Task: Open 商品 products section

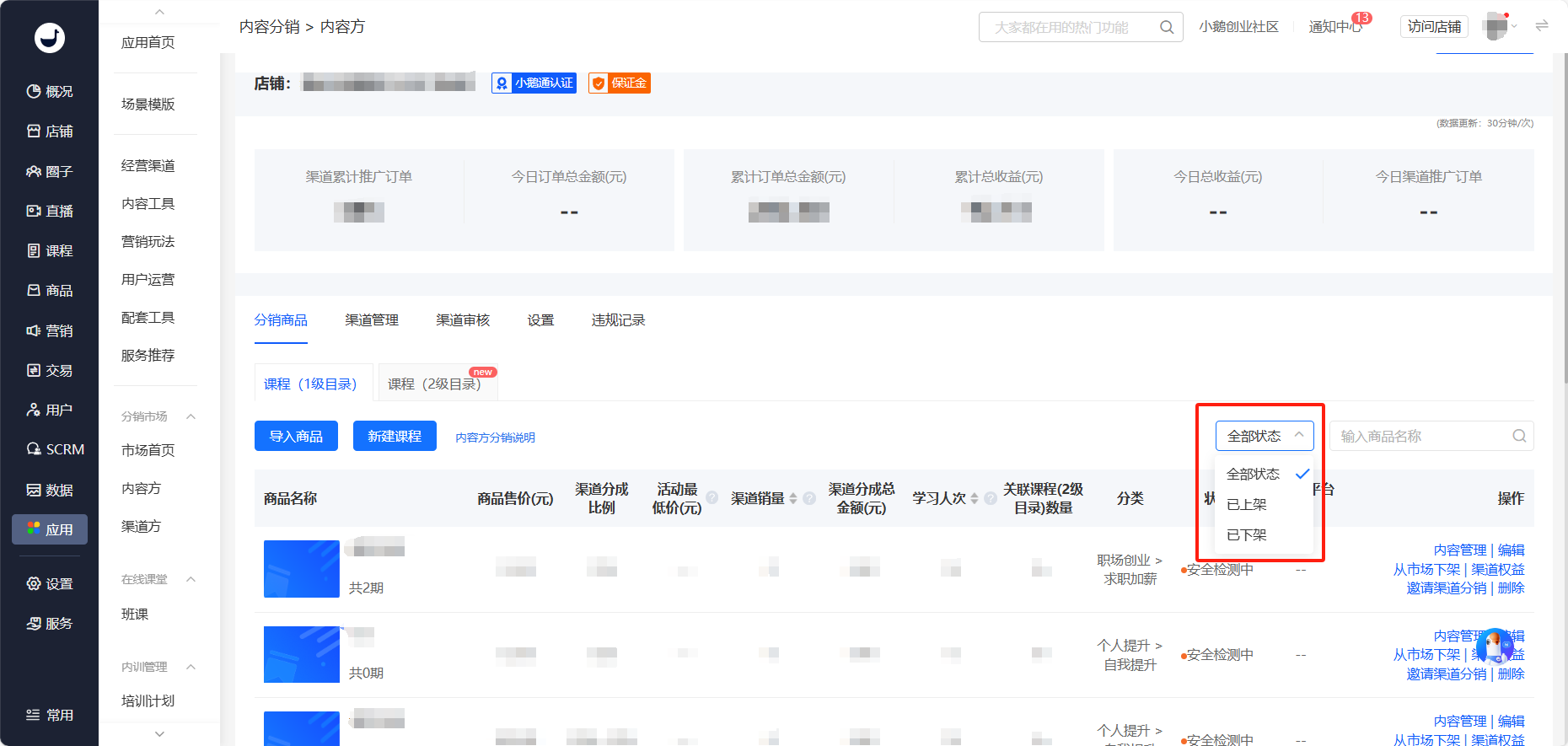Action: point(50,290)
